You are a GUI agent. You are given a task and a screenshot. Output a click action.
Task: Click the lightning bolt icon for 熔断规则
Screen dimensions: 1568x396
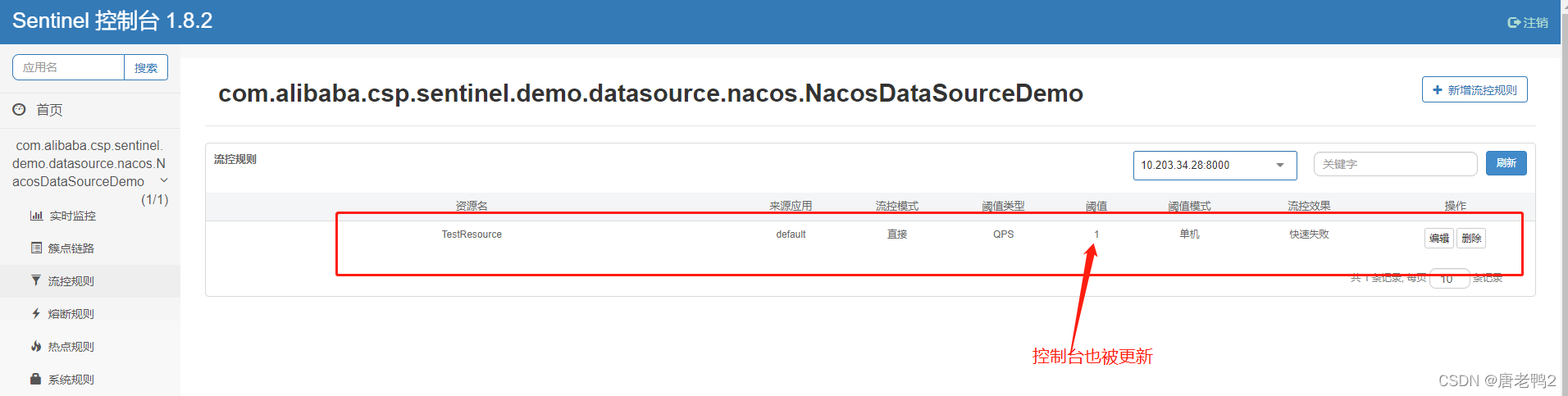36,313
